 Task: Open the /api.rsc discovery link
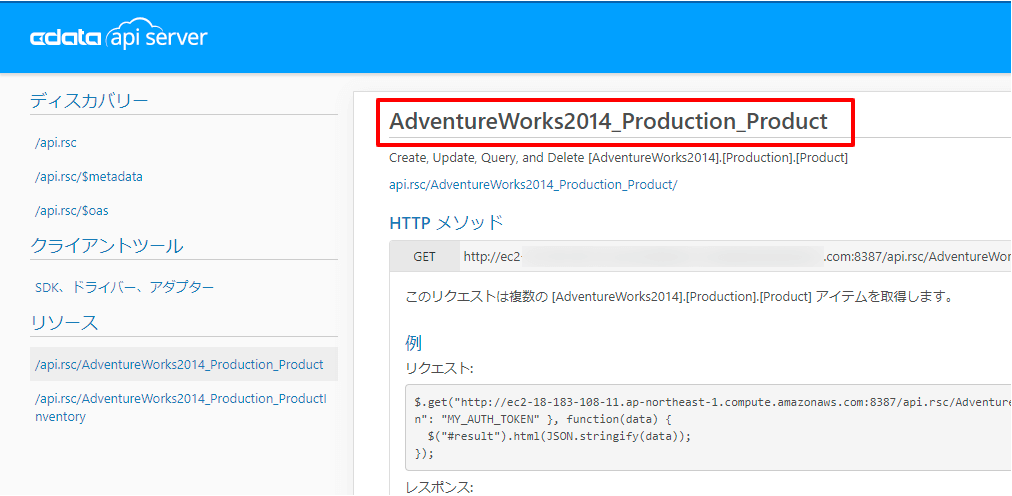click(x=56, y=143)
